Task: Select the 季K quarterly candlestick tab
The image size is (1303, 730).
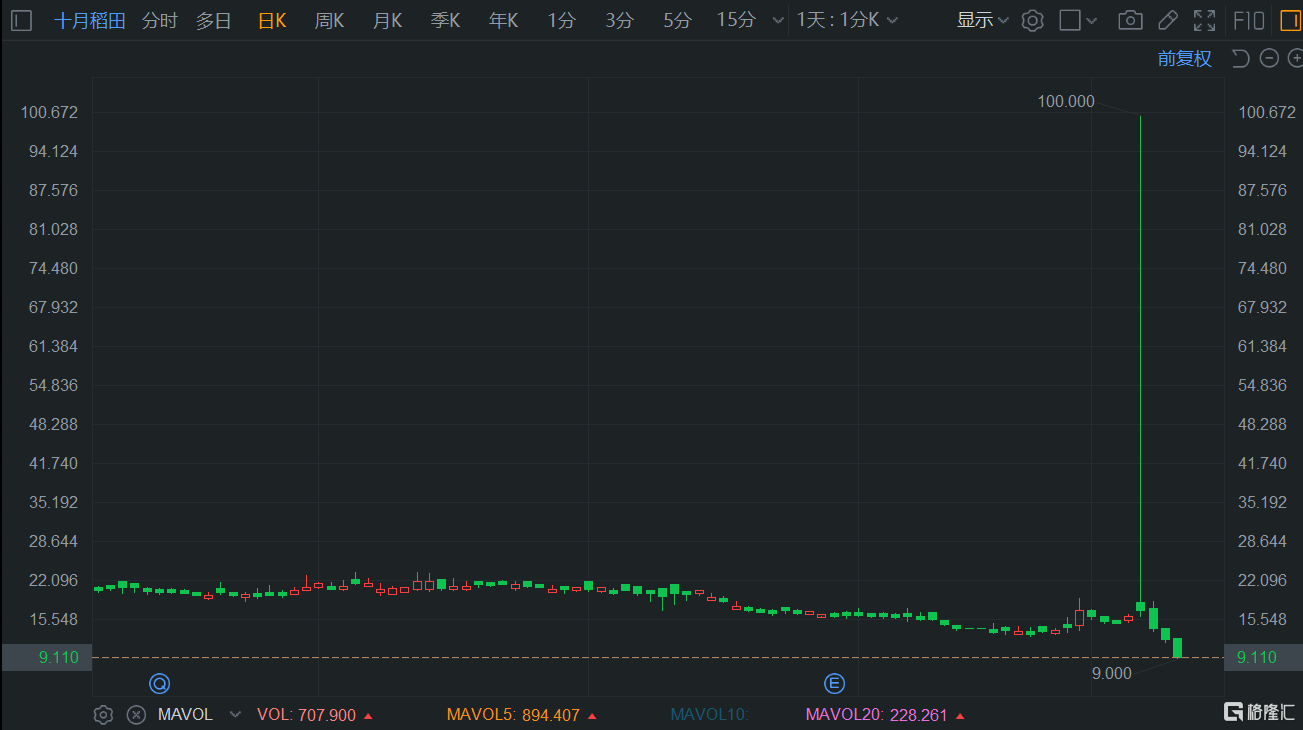Action: (x=445, y=20)
